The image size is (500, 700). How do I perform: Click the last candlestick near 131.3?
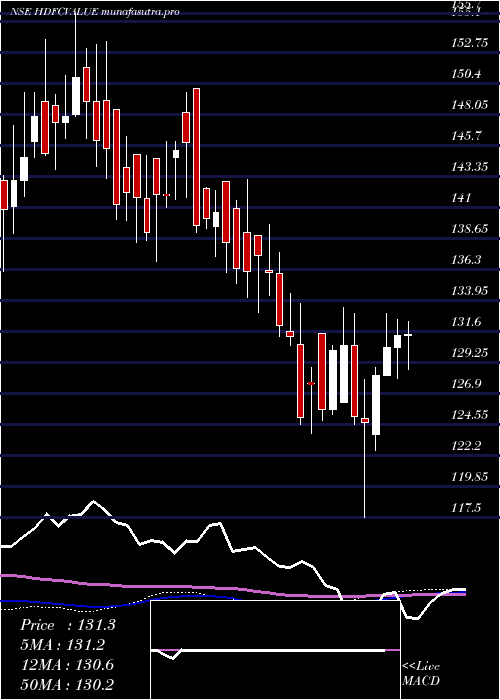(408, 345)
